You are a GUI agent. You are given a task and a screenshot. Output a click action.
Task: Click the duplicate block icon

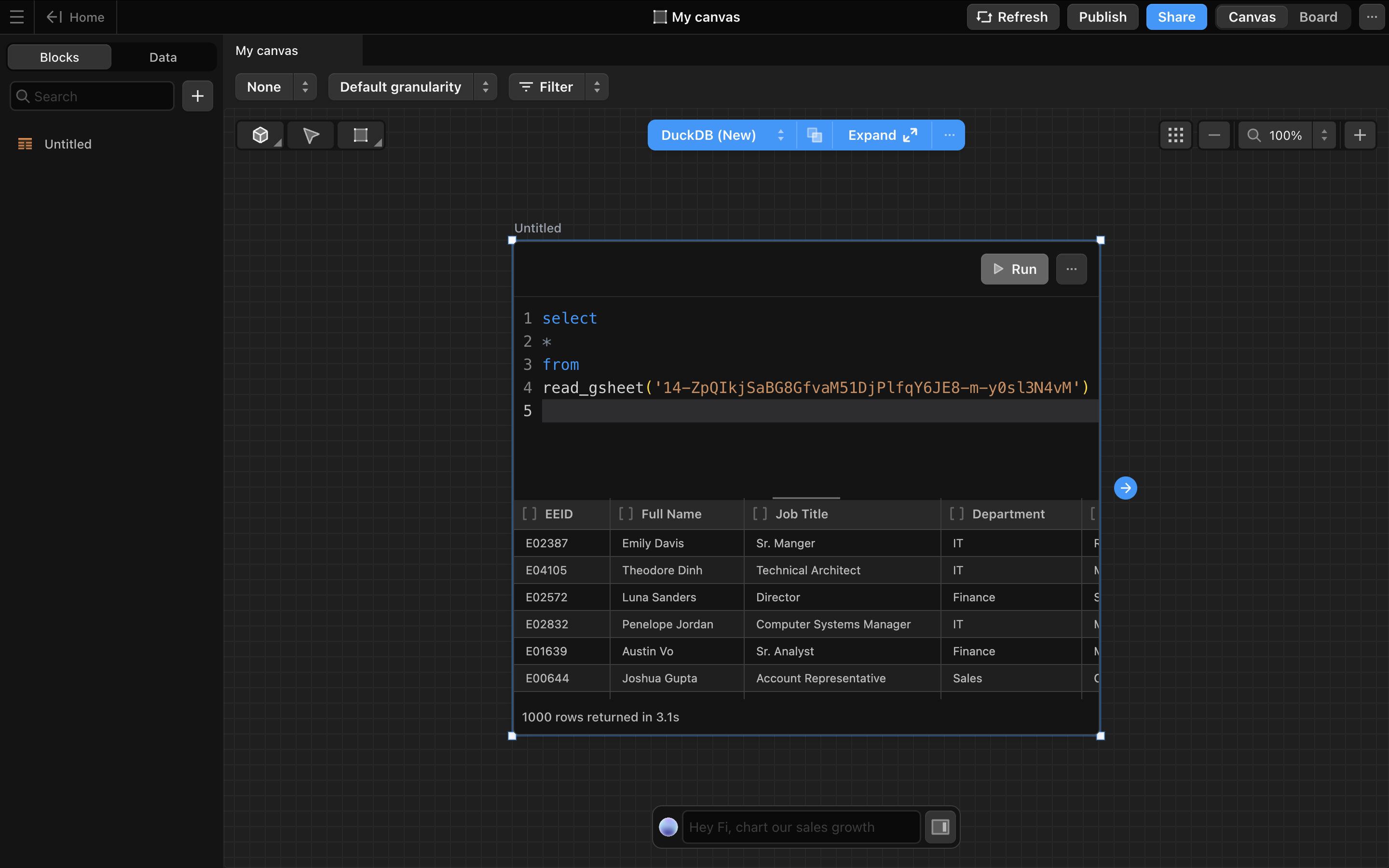click(x=814, y=136)
